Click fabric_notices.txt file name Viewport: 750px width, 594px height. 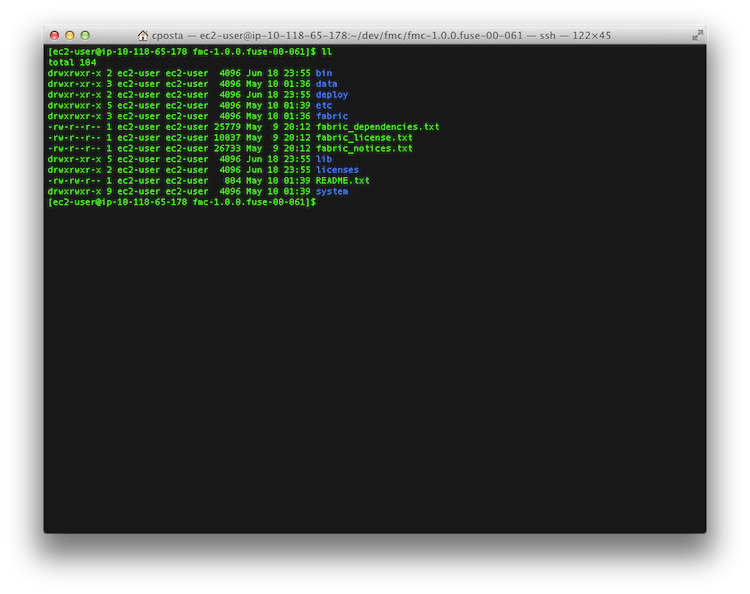point(364,148)
